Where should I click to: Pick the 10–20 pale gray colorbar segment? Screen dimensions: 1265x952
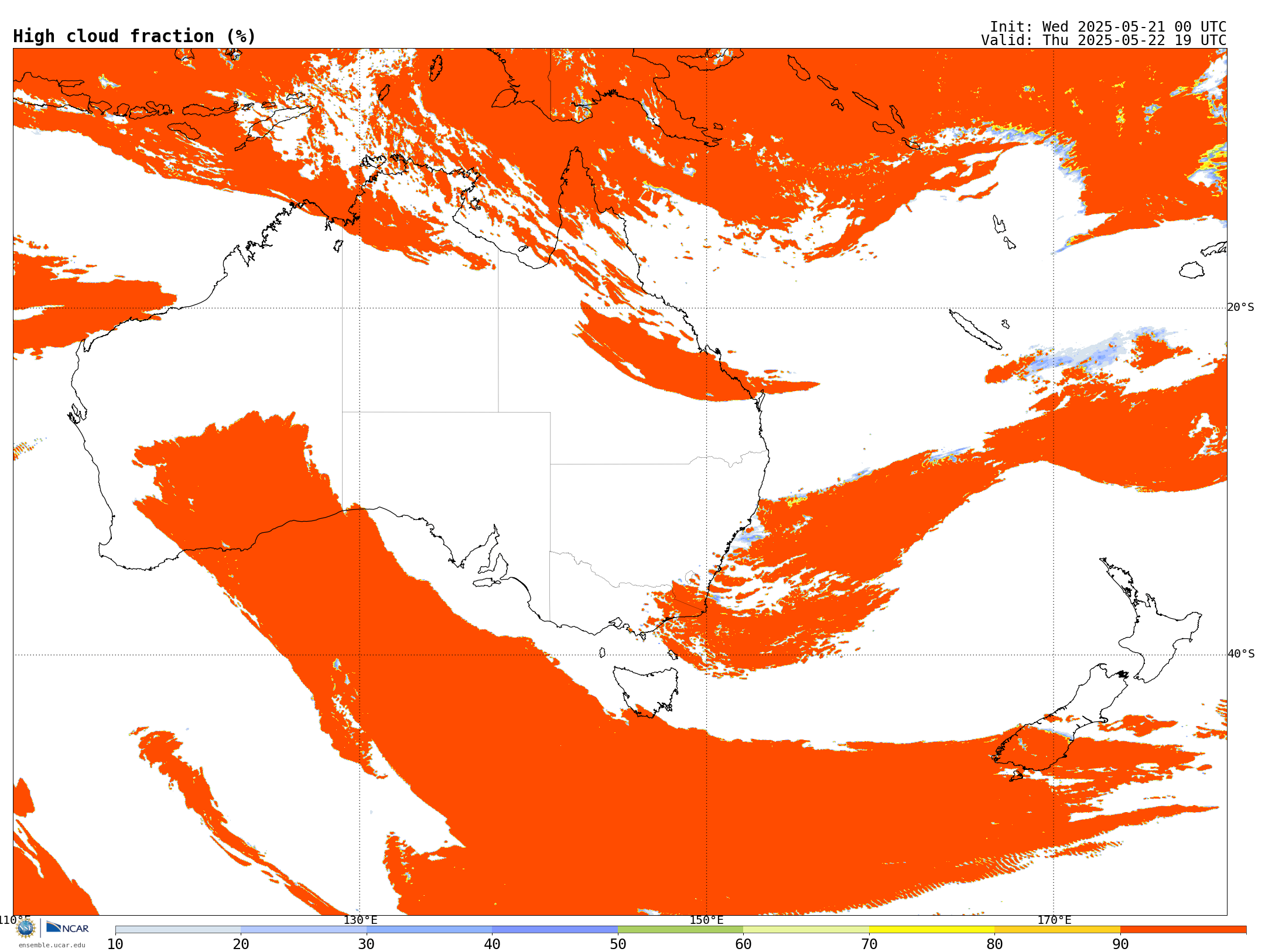(x=178, y=930)
